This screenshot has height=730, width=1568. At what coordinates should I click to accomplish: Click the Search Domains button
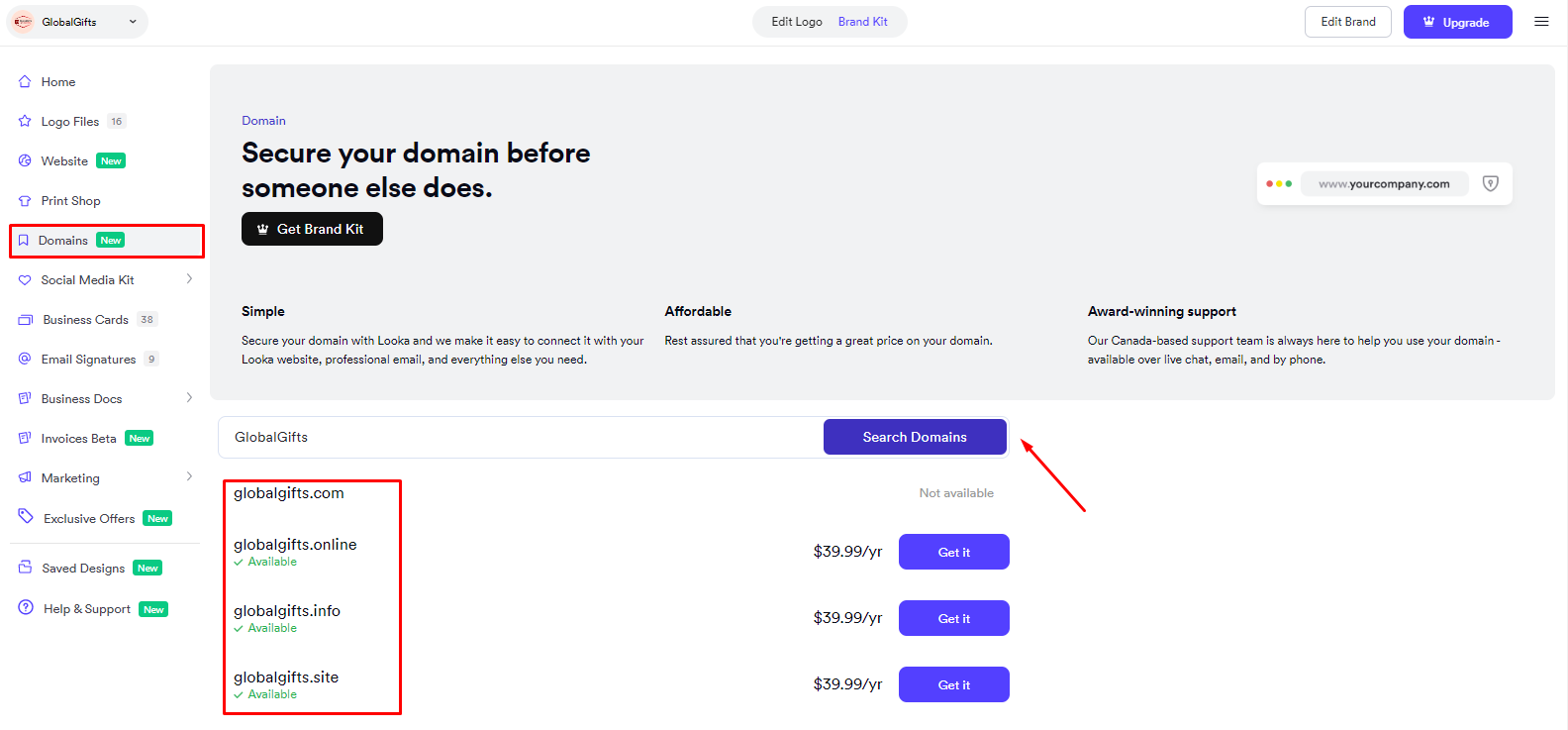point(915,437)
